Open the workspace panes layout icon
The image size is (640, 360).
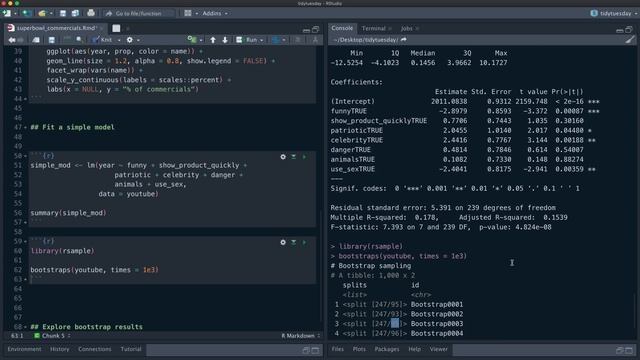[x=187, y=13]
